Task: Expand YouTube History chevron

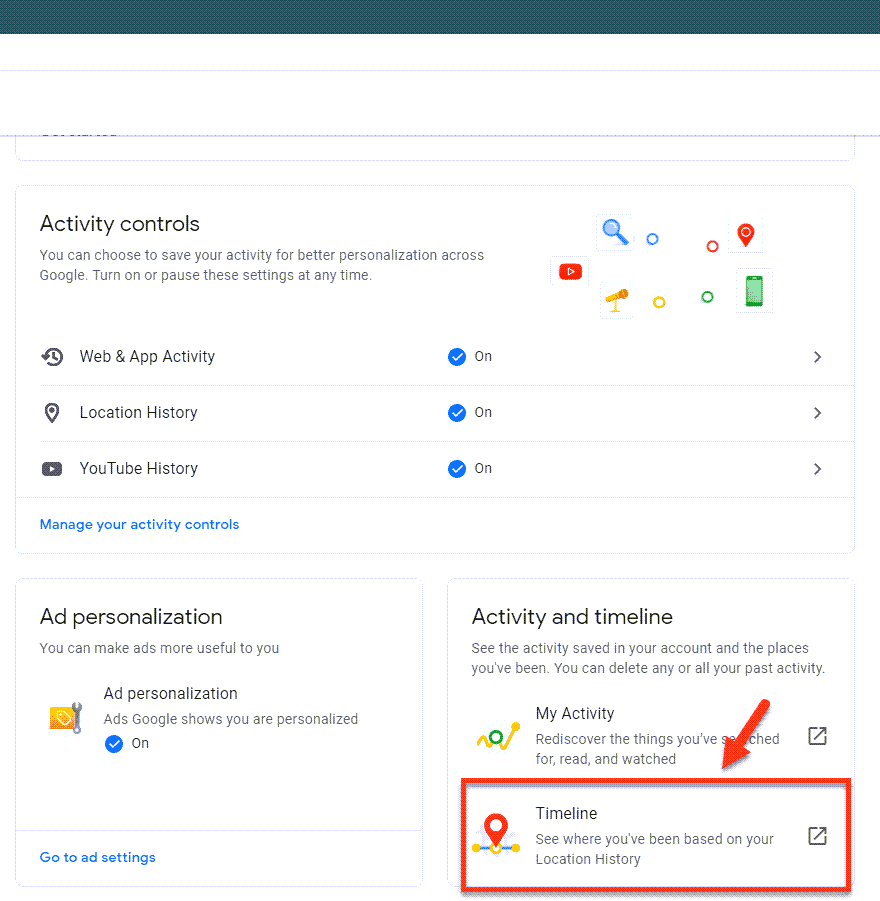Action: [x=817, y=469]
